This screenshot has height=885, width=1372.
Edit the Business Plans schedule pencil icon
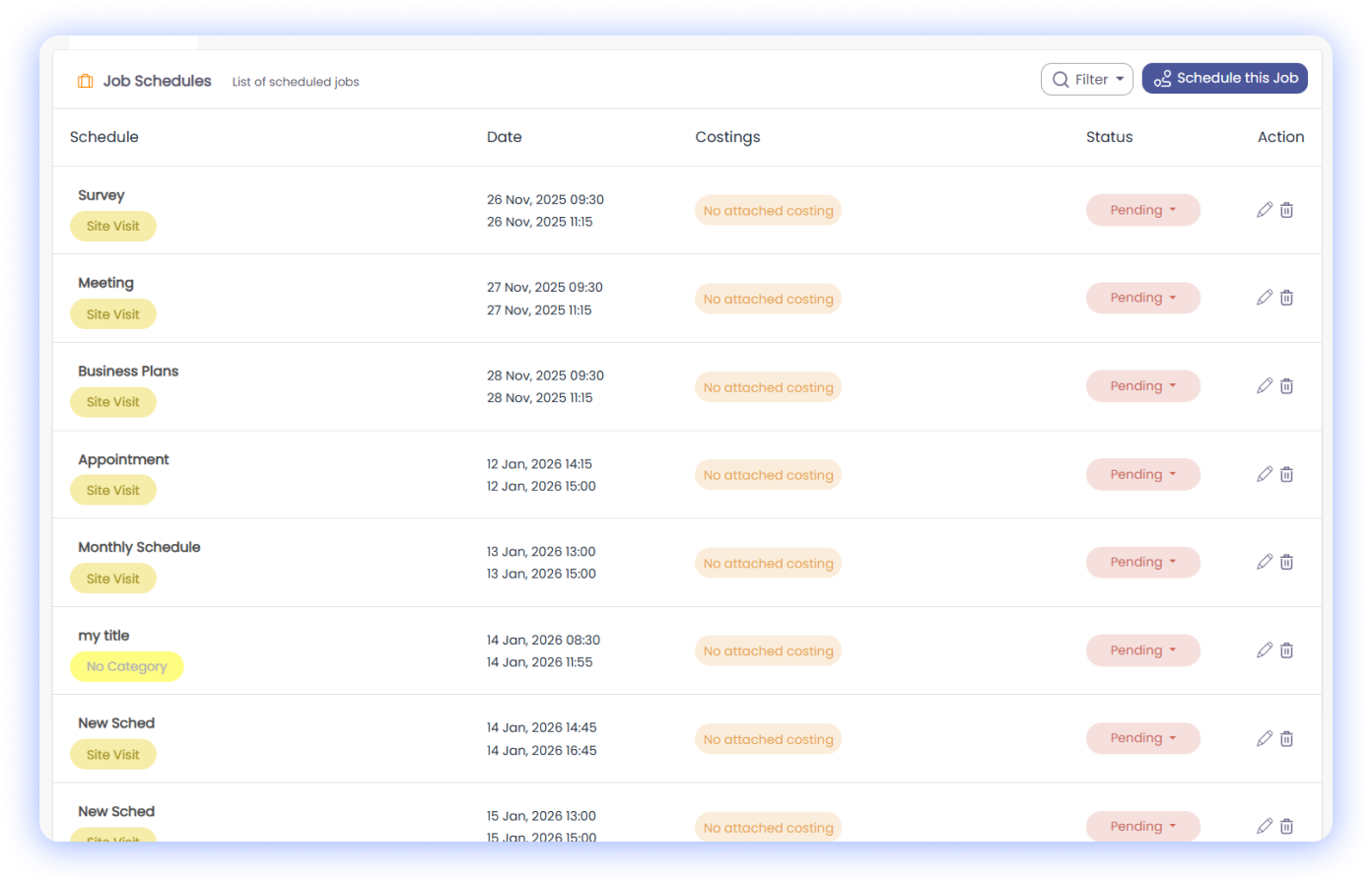click(x=1265, y=386)
